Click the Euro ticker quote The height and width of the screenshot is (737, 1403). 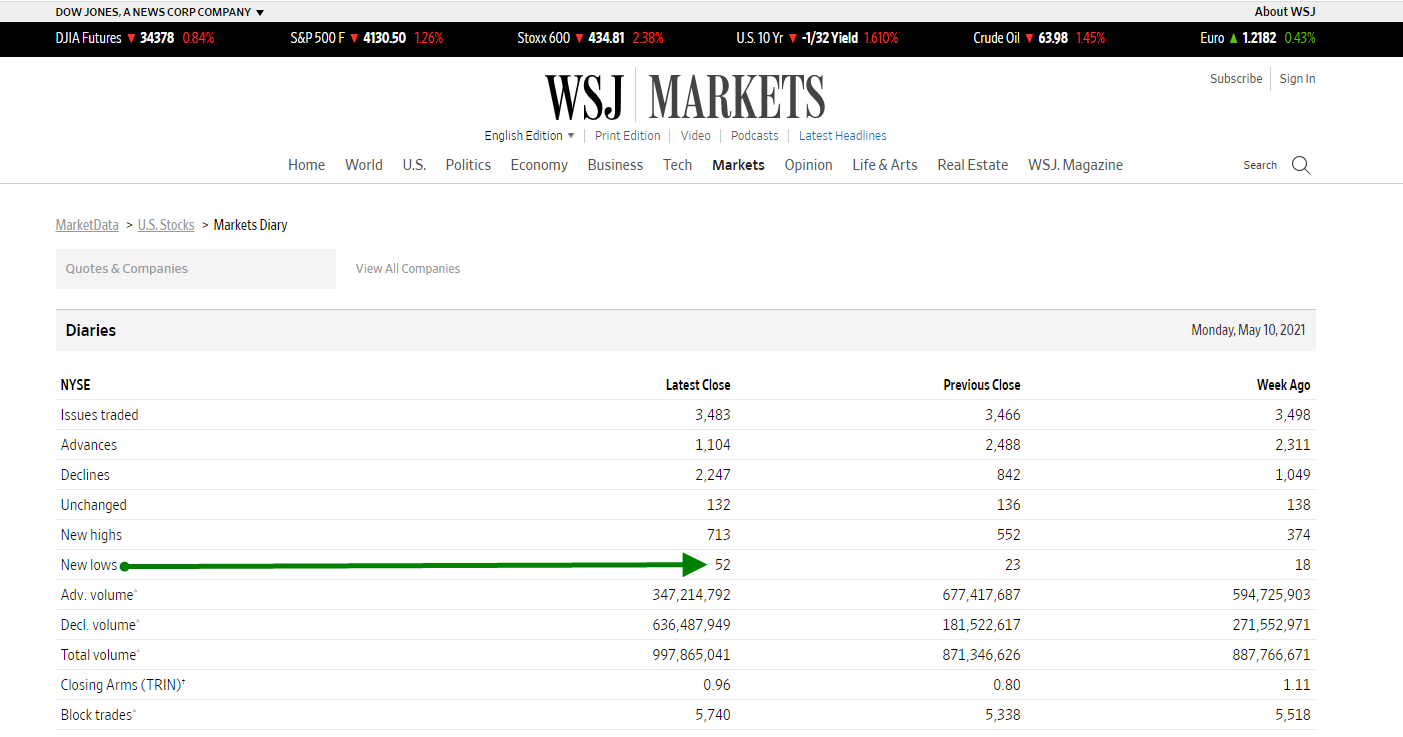[x=1258, y=38]
